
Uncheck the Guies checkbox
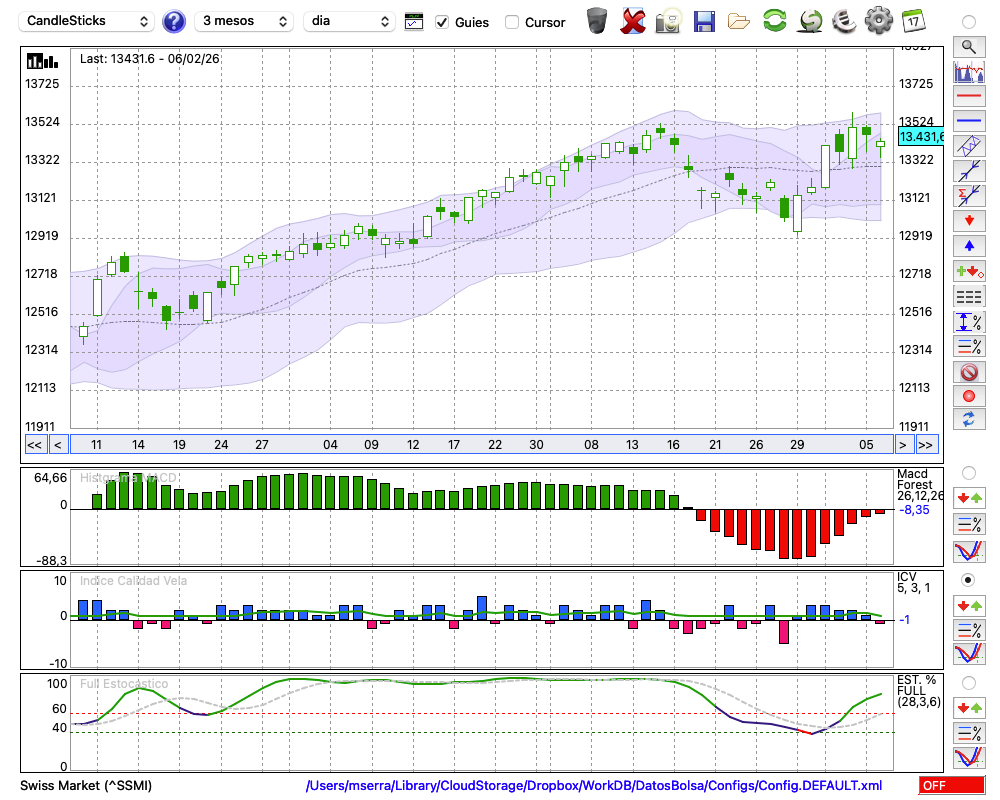coord(442,22)
